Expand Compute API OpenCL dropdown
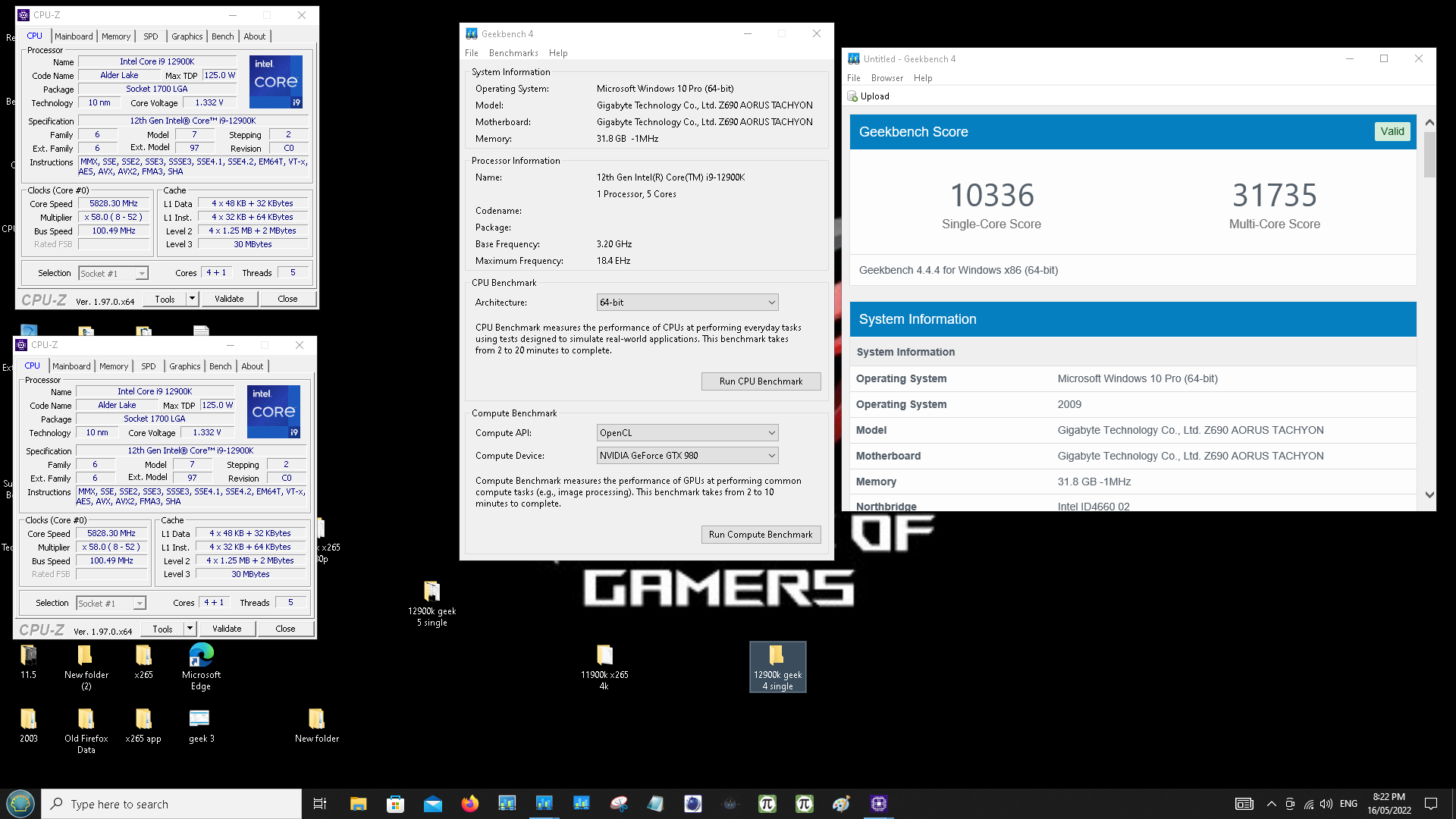Image resolution: width=1456 pixels, height=819 pixels. coord(687,433)
